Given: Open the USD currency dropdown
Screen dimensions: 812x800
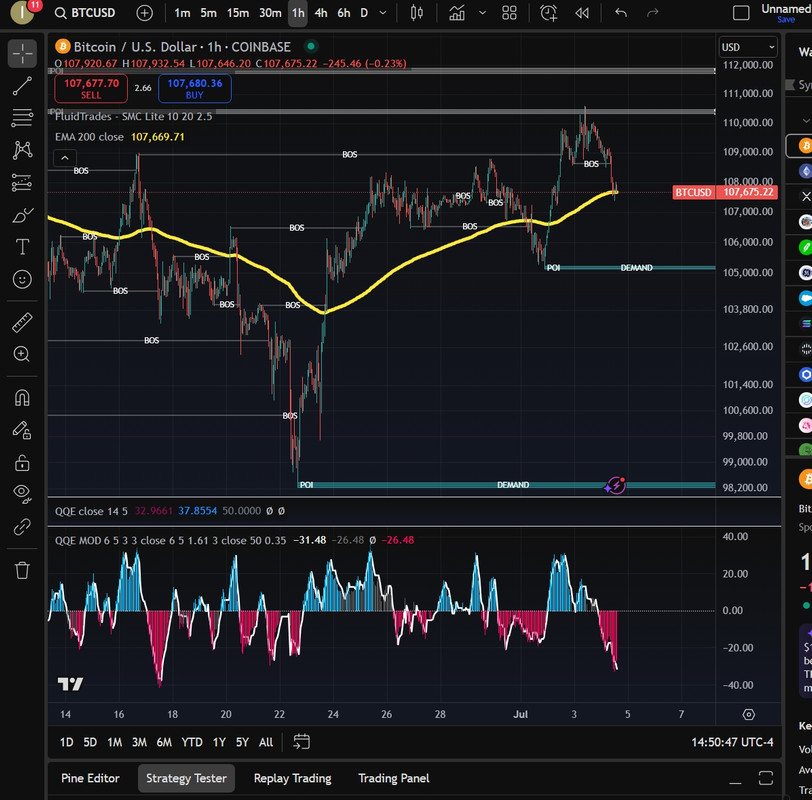Looking at the screenshot, I should tap(748, 47).
